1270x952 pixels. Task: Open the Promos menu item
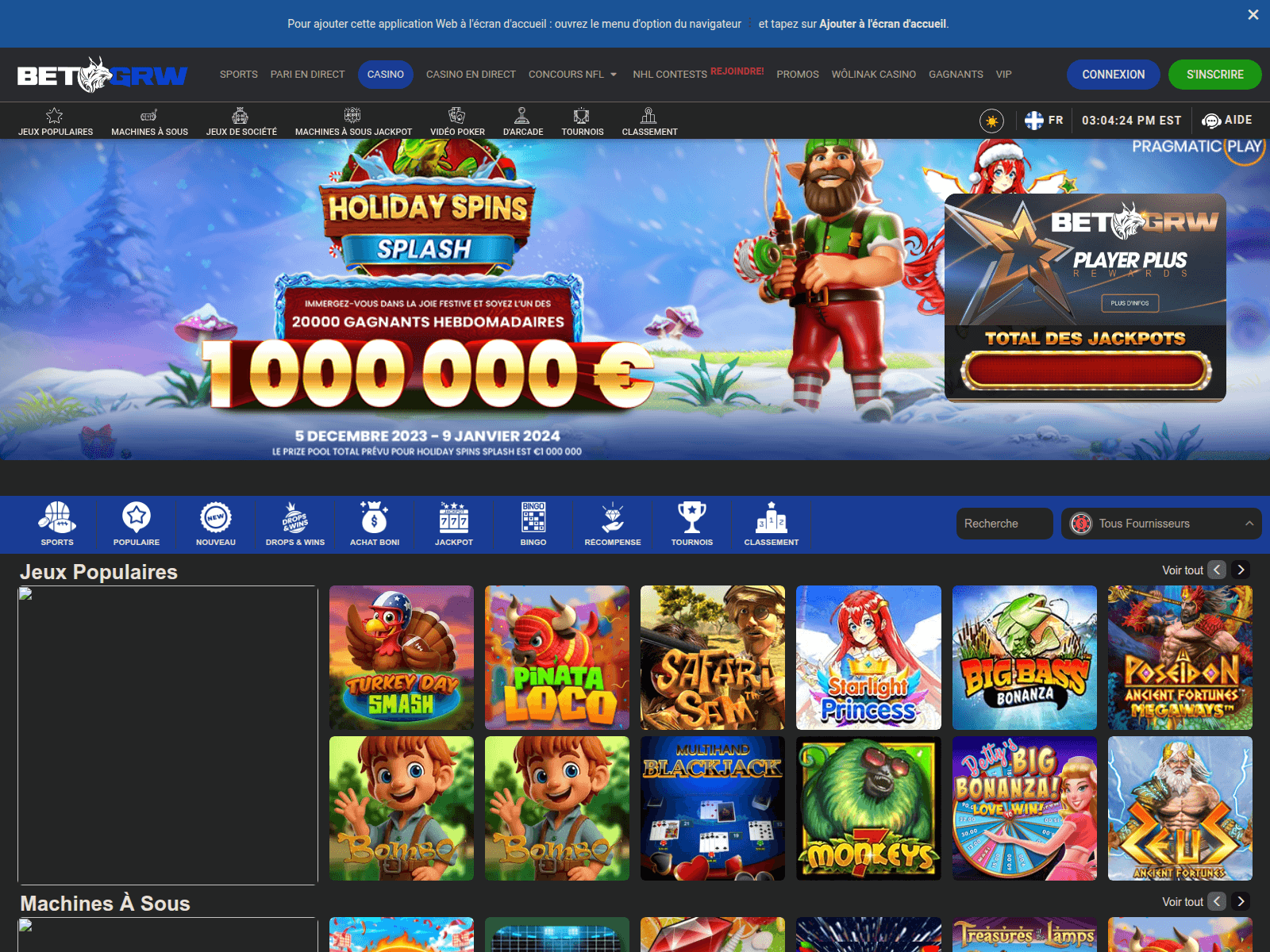pos(798,75)
